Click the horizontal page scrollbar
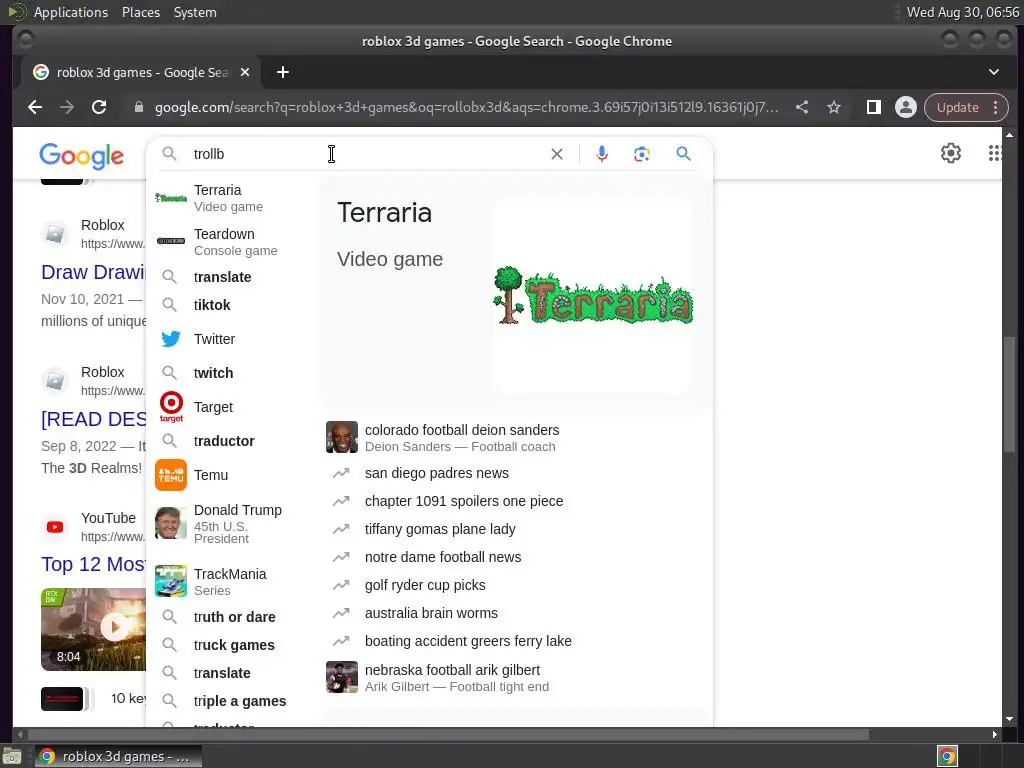 [447, 735]
